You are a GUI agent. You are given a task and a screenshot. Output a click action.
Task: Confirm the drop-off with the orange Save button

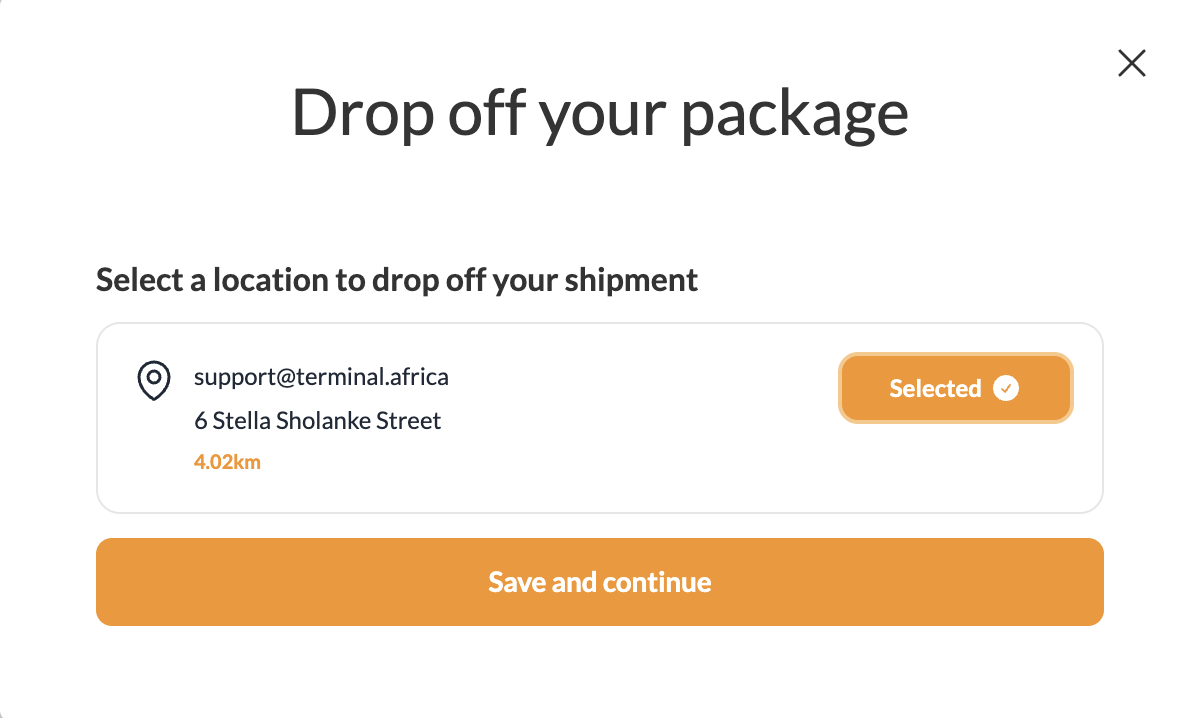[x=599, y=582]
